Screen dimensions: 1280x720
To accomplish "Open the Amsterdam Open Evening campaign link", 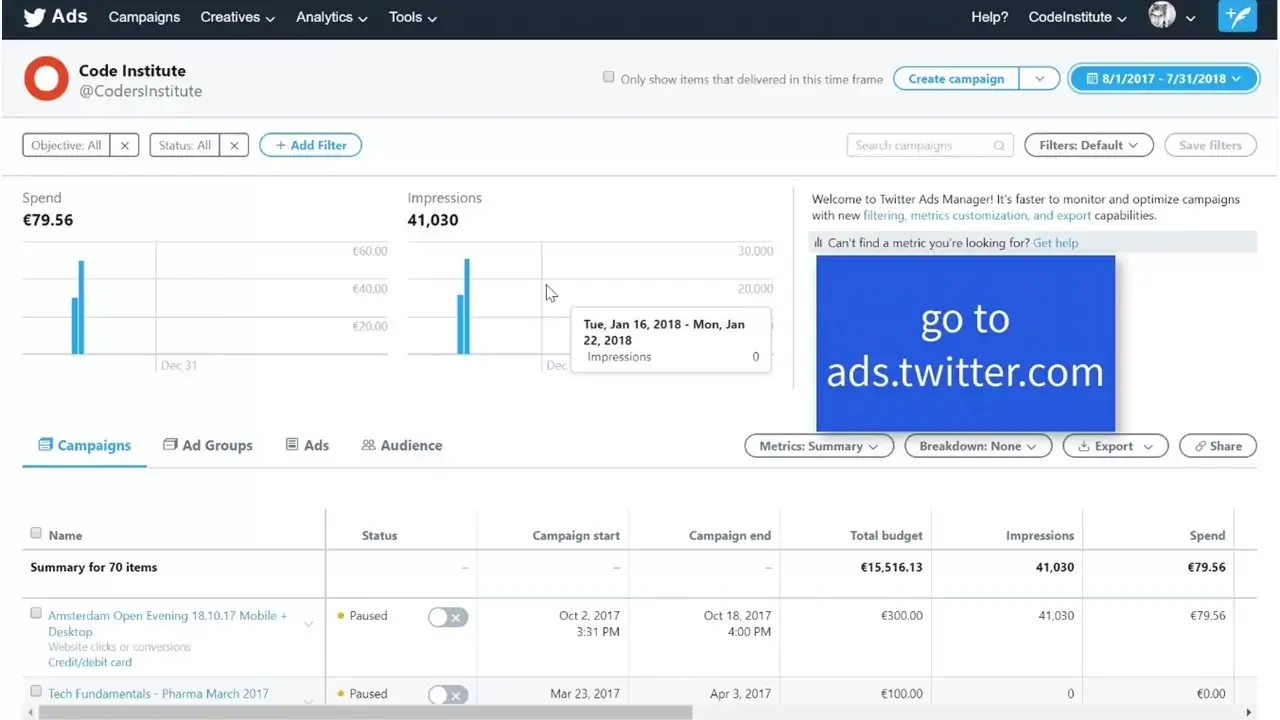I will 168,624.
